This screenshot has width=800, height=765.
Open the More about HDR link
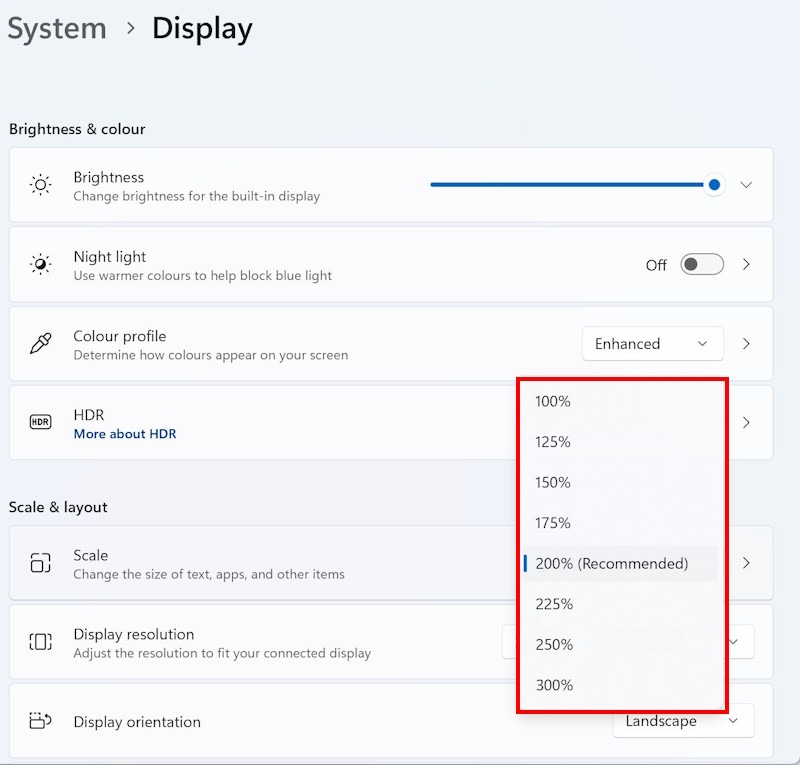pos(125,434)
